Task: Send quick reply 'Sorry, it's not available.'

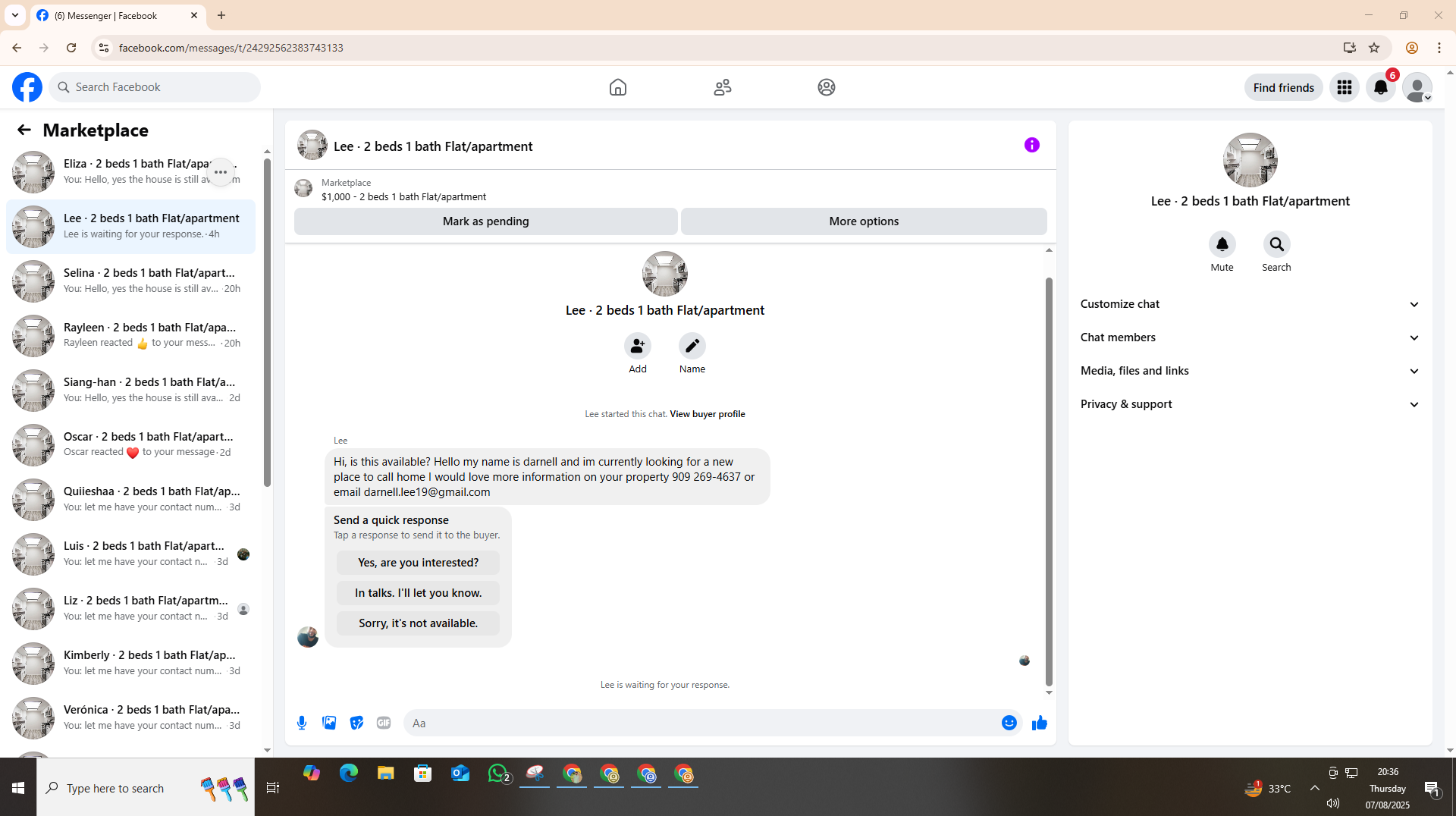Action: click(x=419, y=623)
